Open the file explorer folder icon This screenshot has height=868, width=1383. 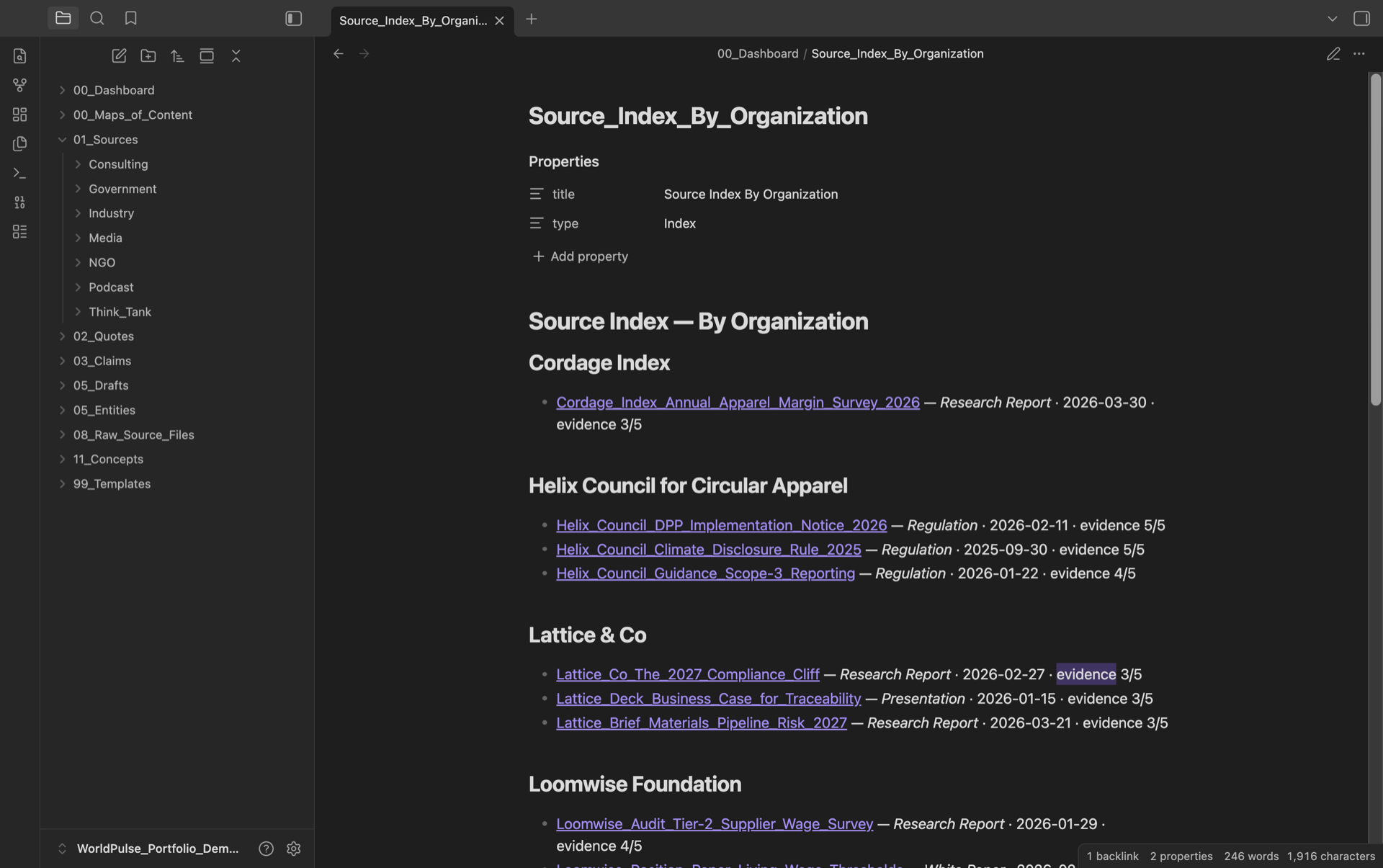[x=63, y=18]
